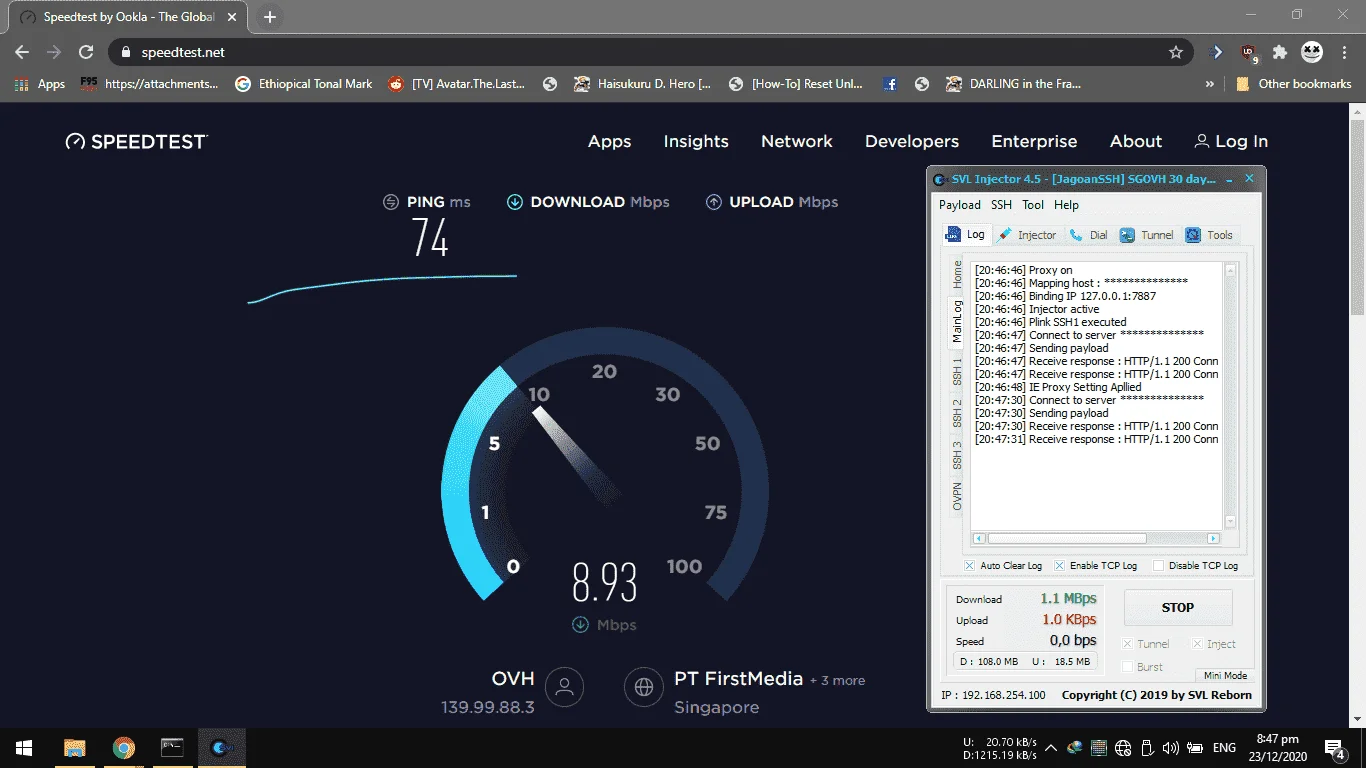This screenshot has width=1366, height=768.
Task: Show hidden system tray icons
Action: (1051, 748)
